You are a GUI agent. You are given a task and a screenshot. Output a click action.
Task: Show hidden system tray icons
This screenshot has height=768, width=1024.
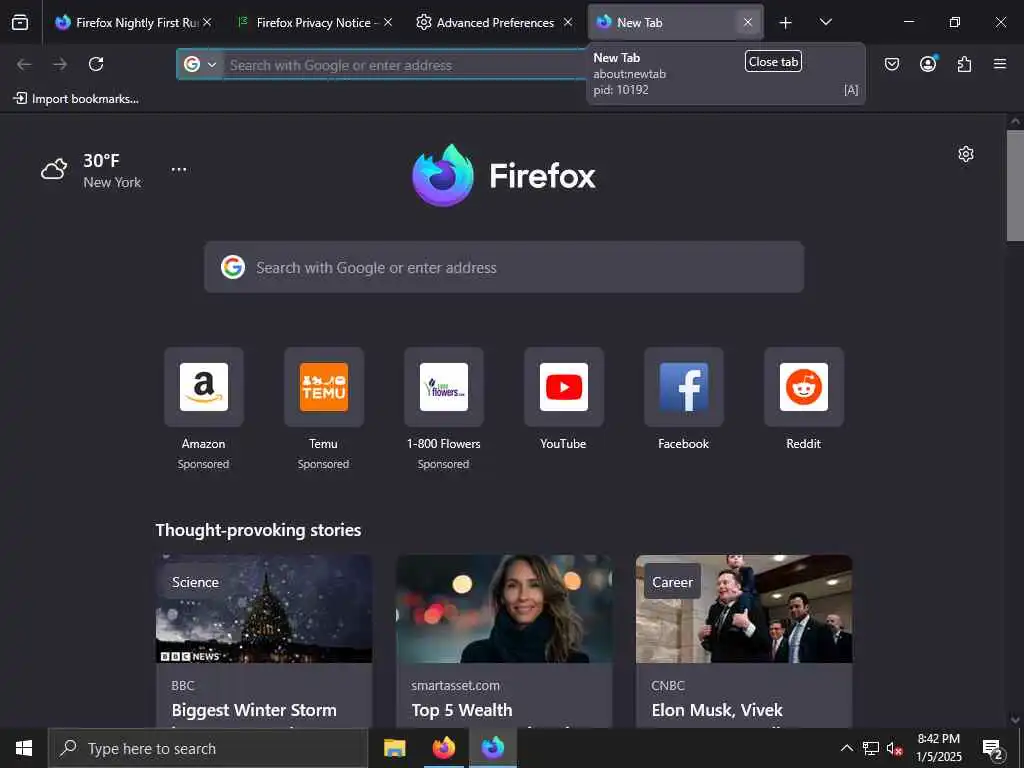(846, 749)
